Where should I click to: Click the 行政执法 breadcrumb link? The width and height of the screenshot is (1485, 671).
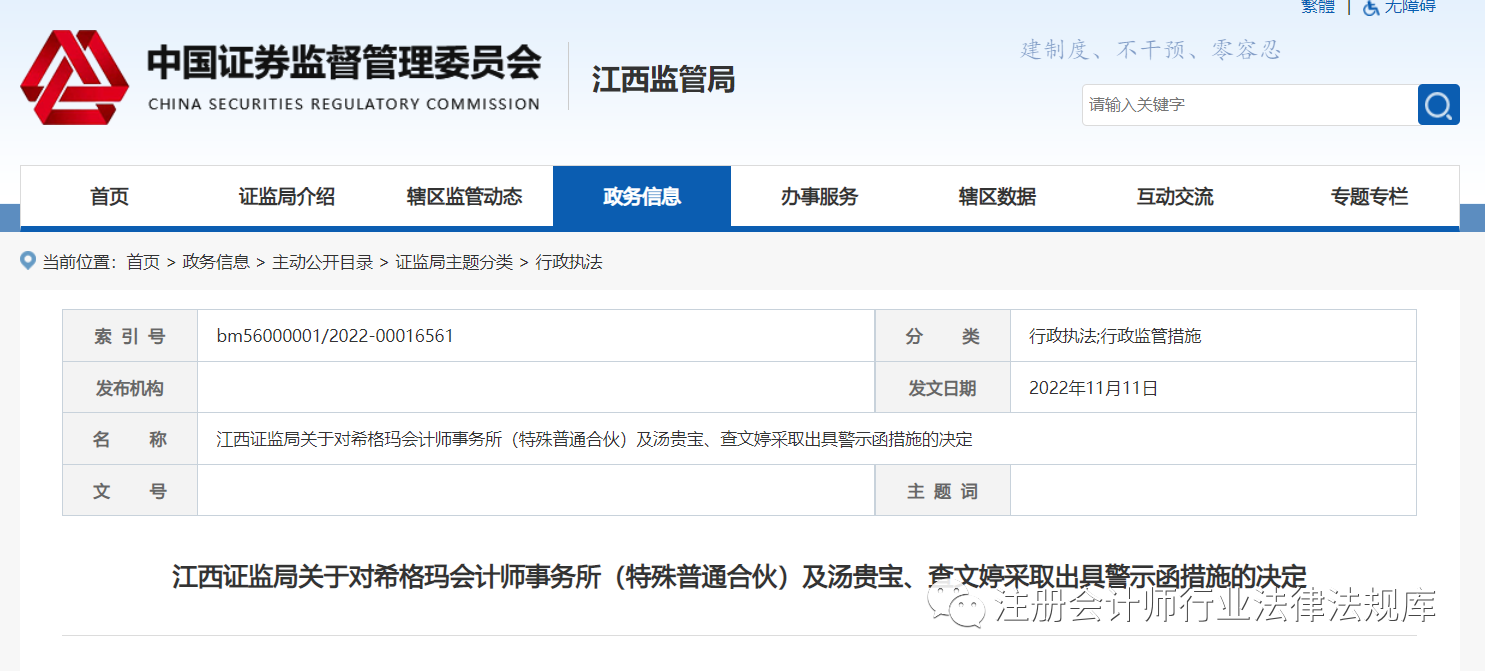(569, 262)
